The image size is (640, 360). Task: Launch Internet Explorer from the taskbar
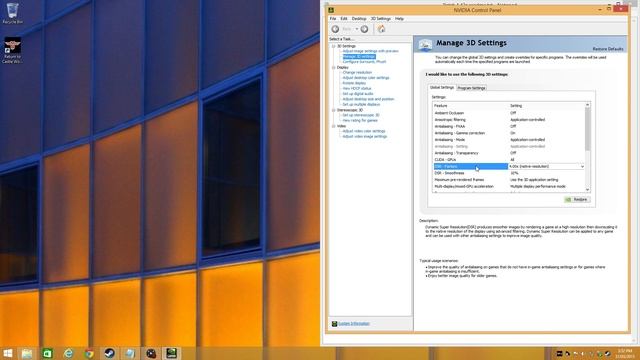coord(69,353)
